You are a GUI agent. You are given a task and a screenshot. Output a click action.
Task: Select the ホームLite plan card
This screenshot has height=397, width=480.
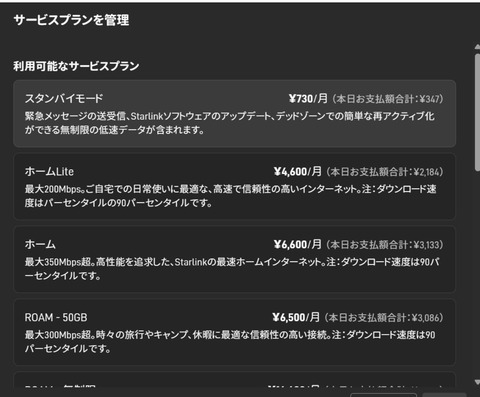[234, 186]
